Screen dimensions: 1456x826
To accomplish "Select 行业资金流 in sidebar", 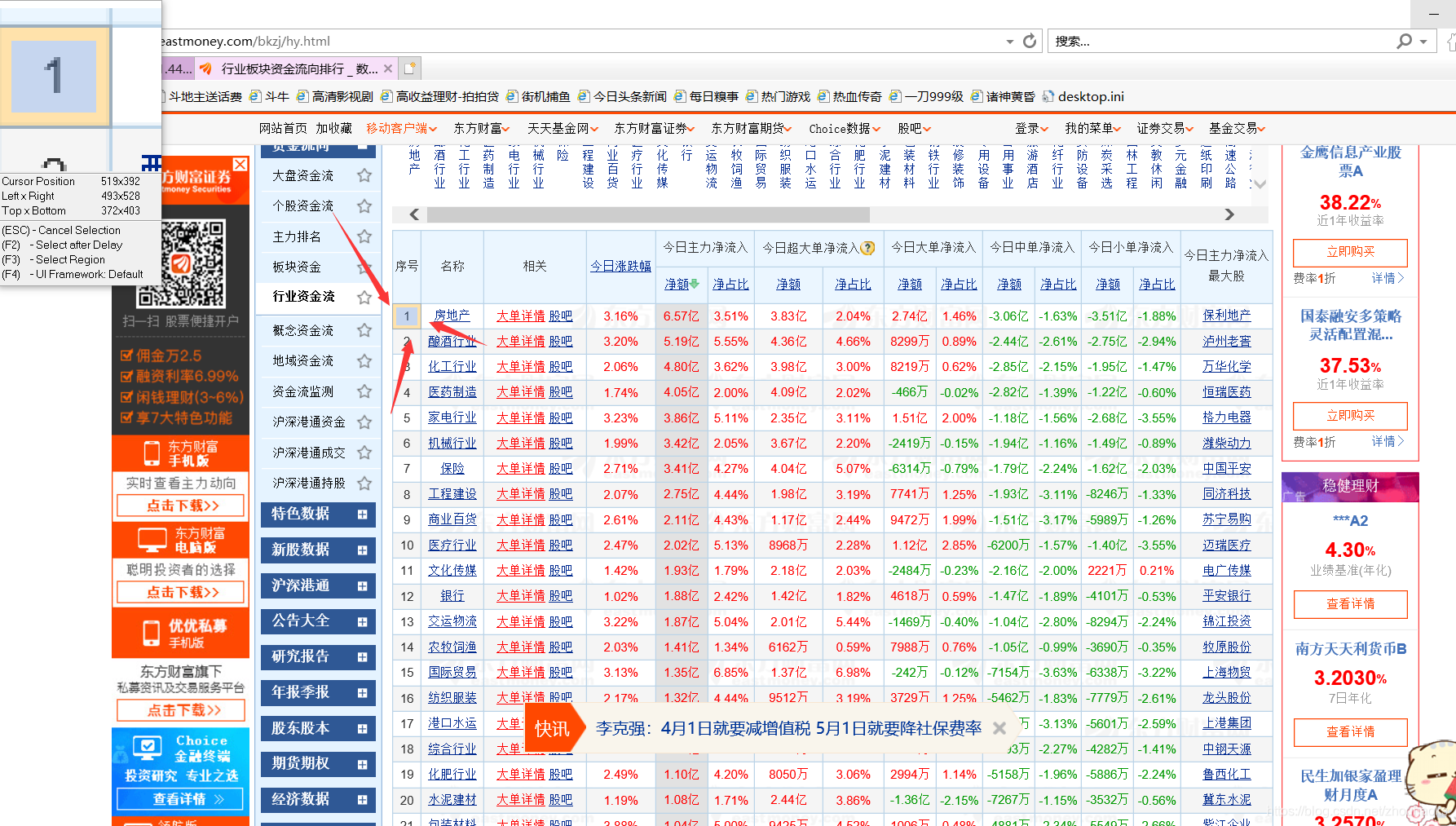I will [303, 297].
